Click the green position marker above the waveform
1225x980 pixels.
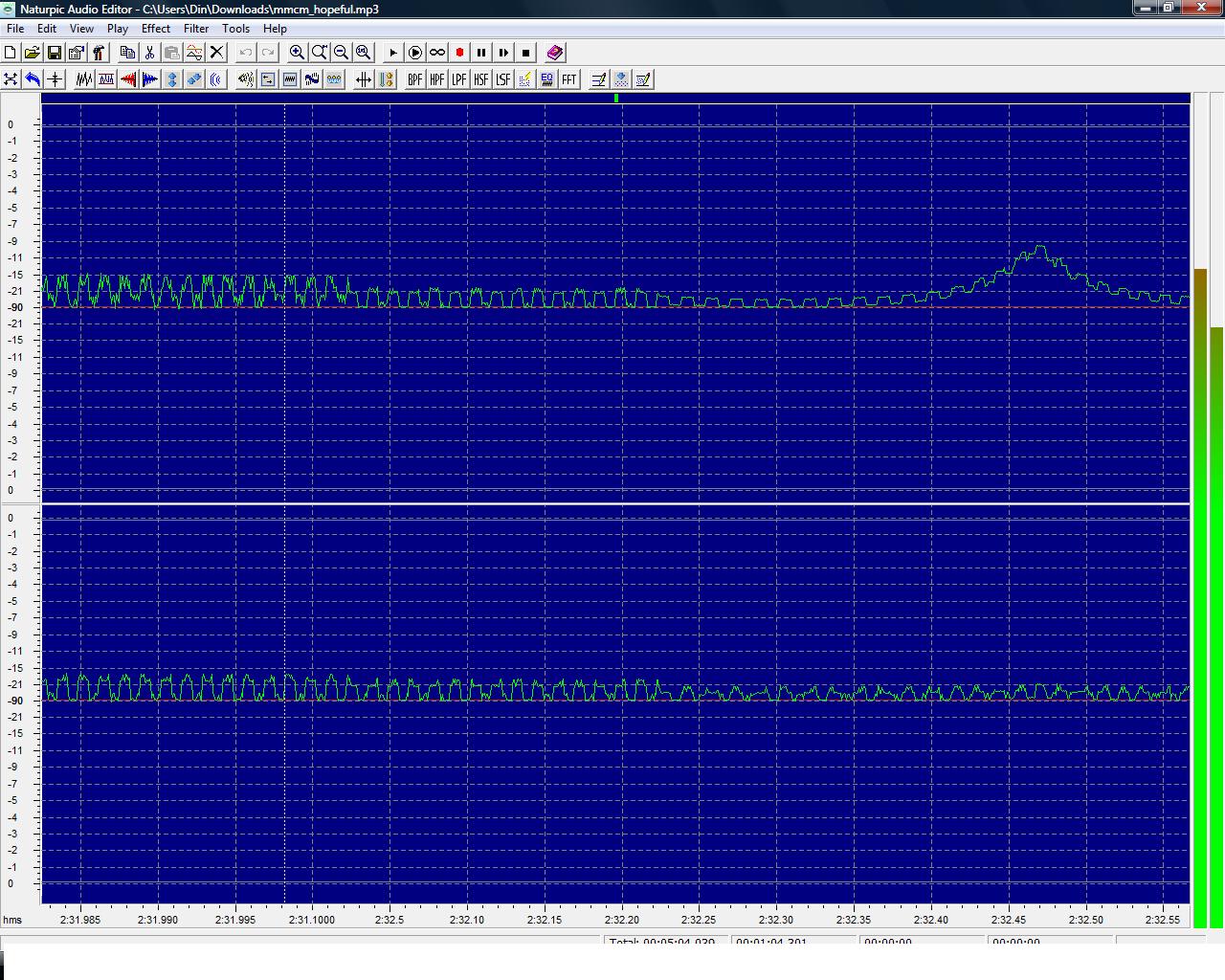(616, 98)
